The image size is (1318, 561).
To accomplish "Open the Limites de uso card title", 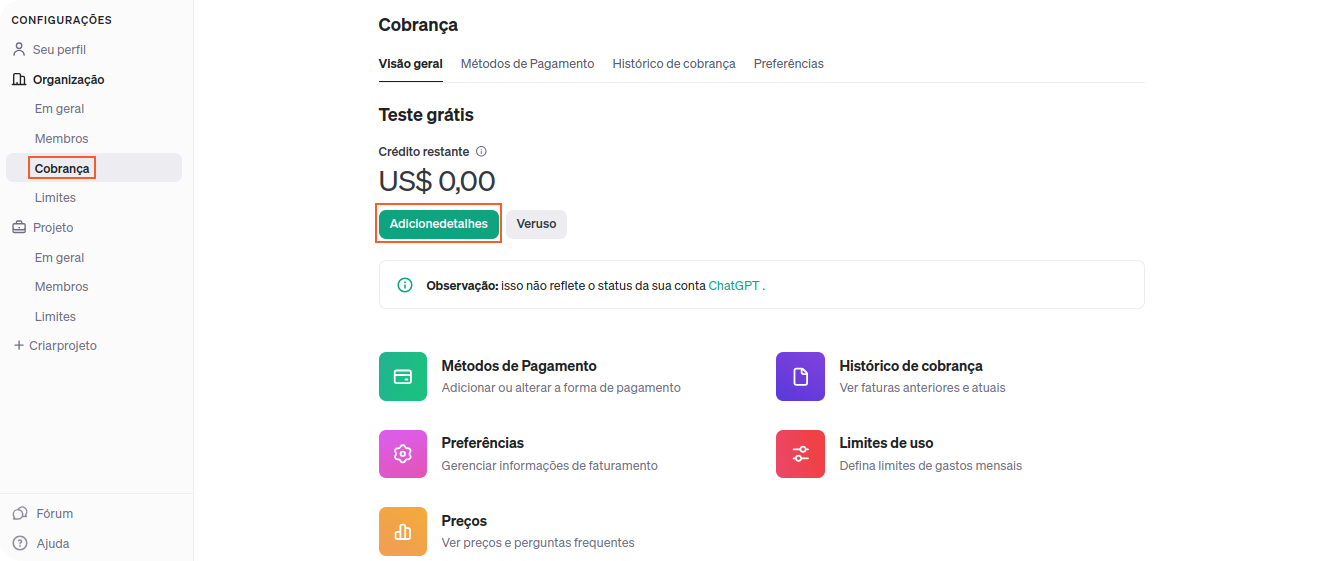I will (x=887, y=443).
